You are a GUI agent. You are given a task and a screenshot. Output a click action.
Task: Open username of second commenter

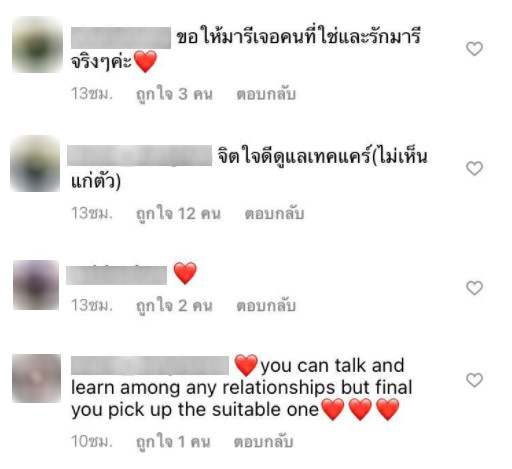coord(140,155)
